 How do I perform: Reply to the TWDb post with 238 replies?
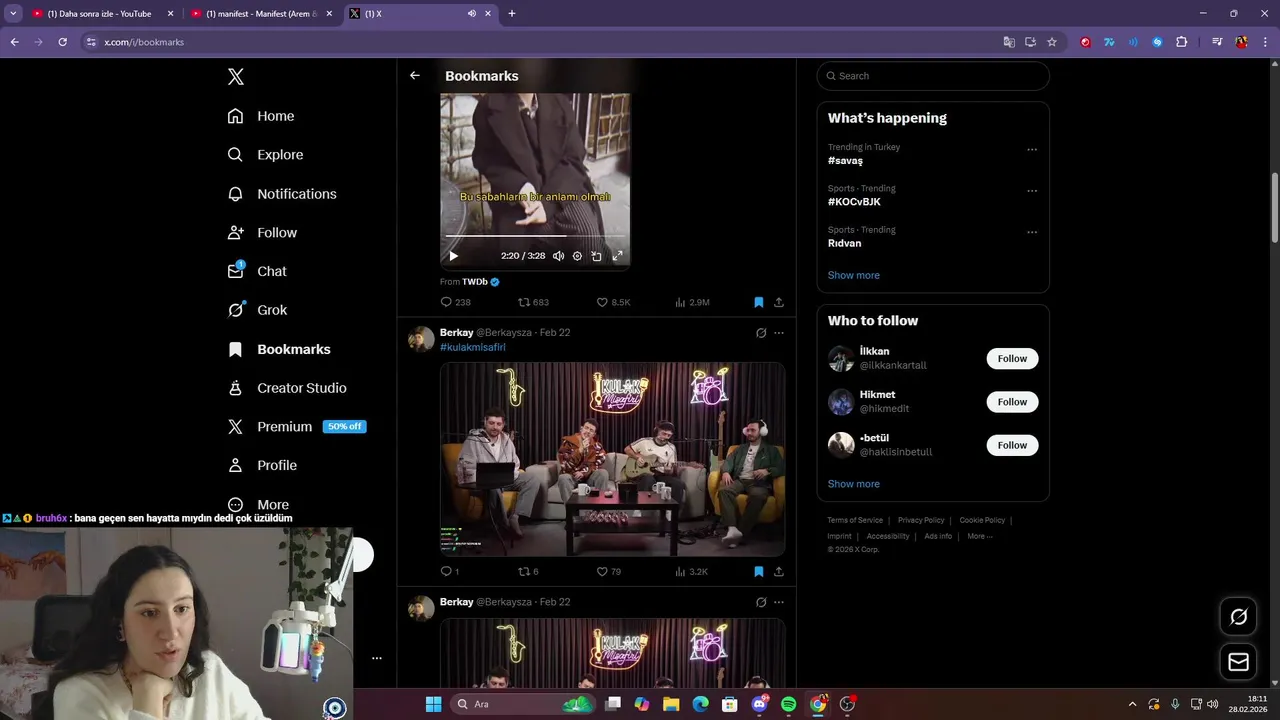(455, 302)
